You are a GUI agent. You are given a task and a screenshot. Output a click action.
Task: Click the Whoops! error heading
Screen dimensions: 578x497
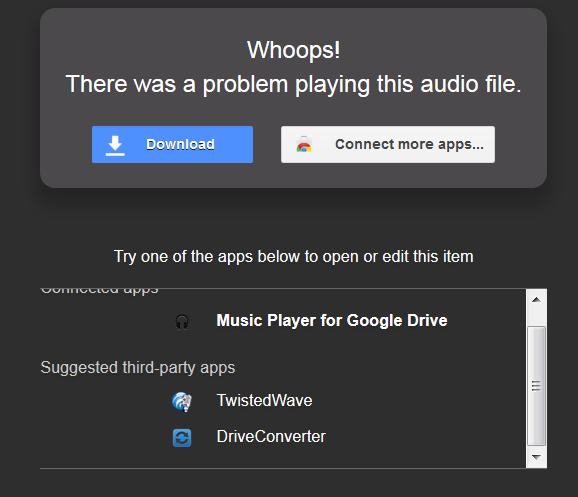pyautogui.click(x=293, y=50)
